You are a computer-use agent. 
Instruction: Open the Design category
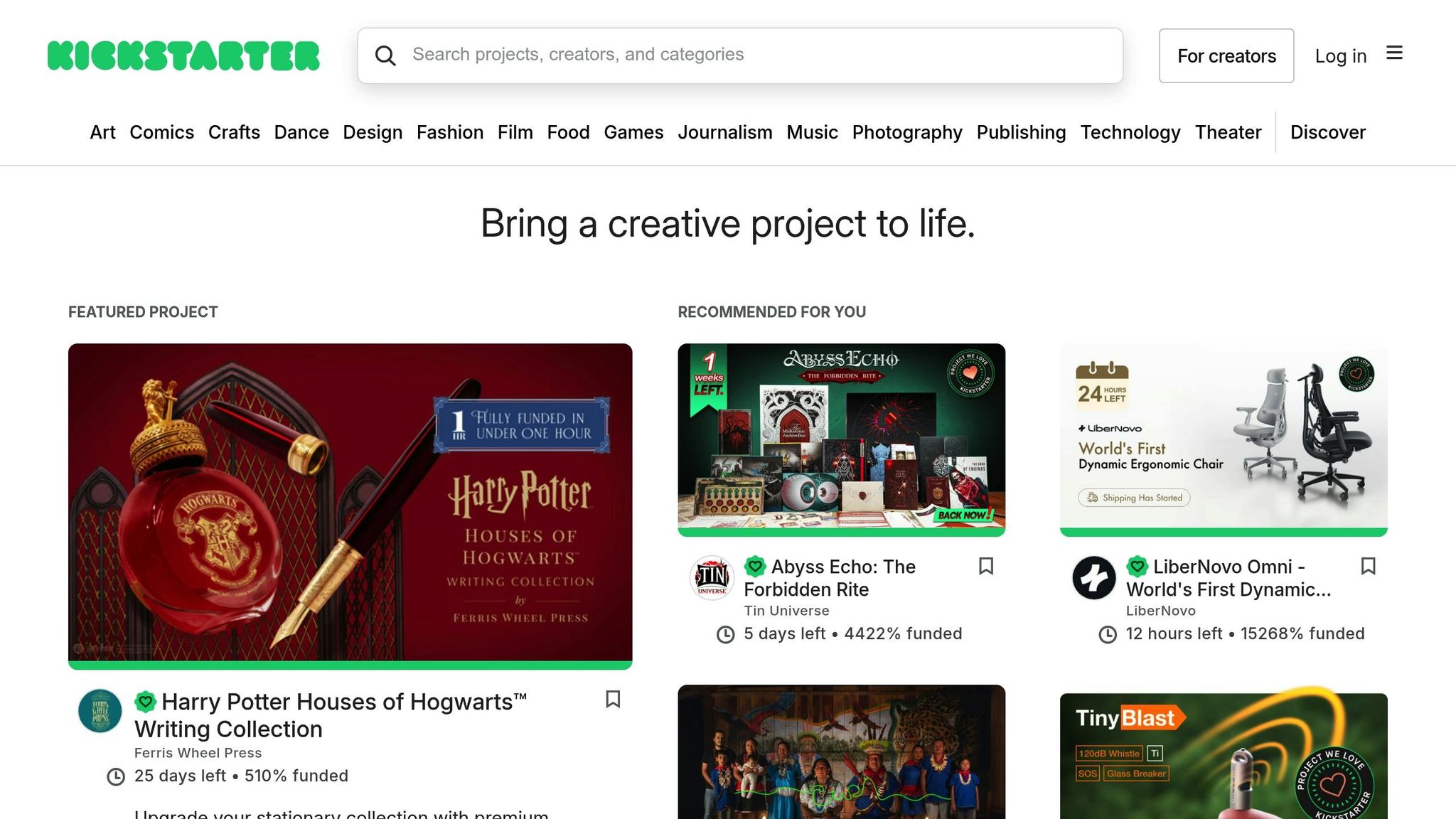pyautogui.click(x=373, y=132)
